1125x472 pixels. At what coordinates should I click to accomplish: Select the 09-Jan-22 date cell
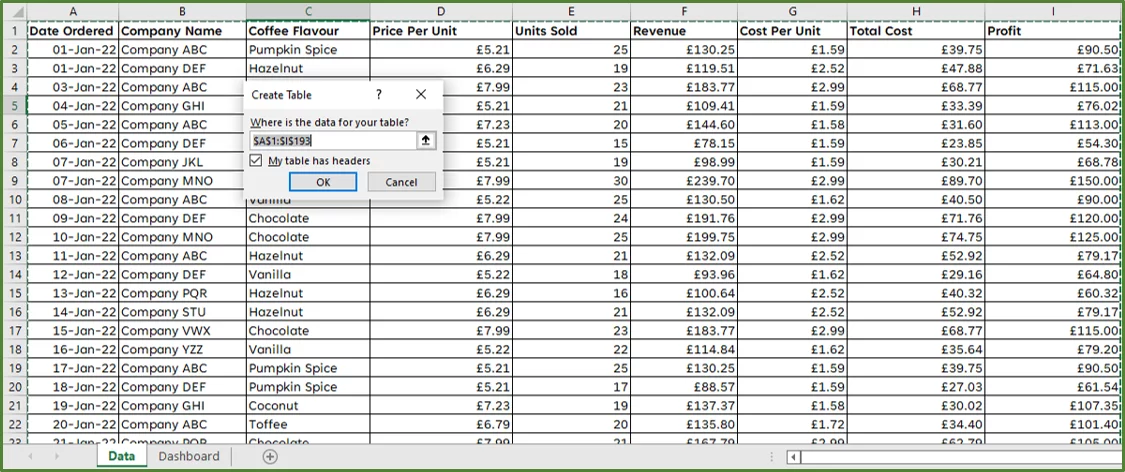click(72, 218)
